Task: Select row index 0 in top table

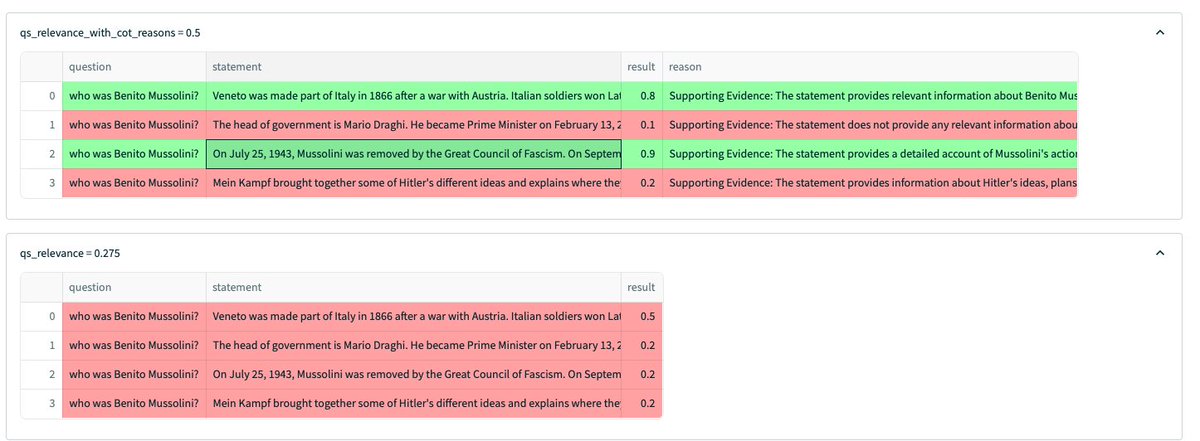Action: click(x=41, y=96)
